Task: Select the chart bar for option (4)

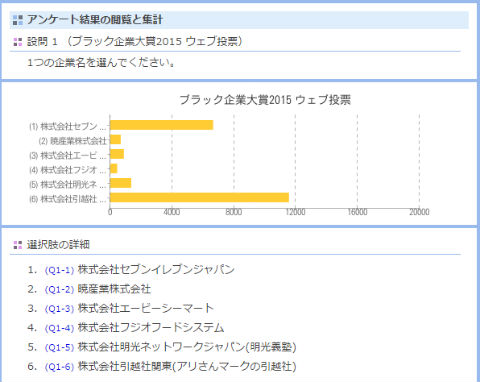Action: (x=114, y=168)
